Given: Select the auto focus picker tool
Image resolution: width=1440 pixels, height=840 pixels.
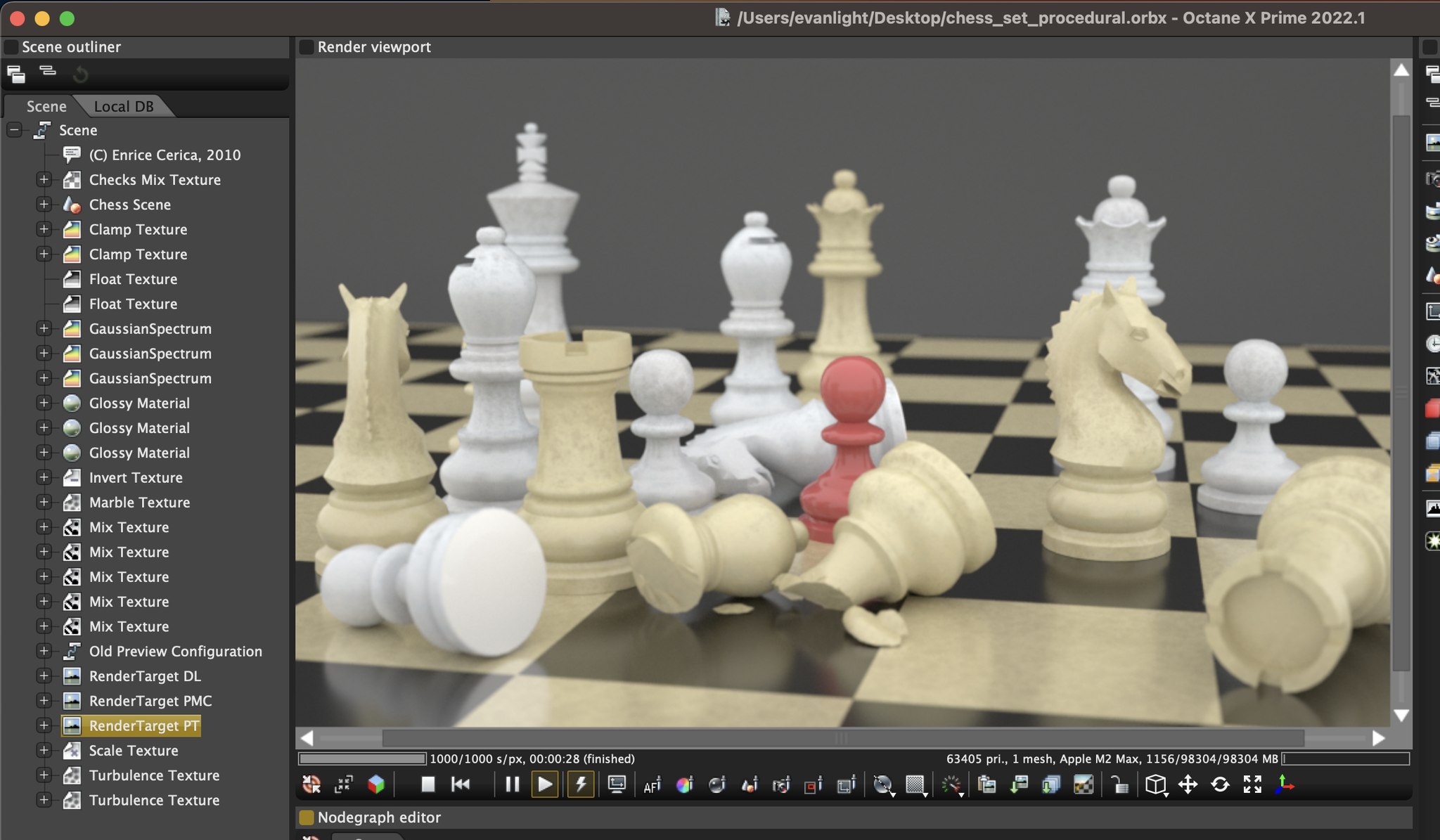Looking at the screenshot, I should [652, 785].
